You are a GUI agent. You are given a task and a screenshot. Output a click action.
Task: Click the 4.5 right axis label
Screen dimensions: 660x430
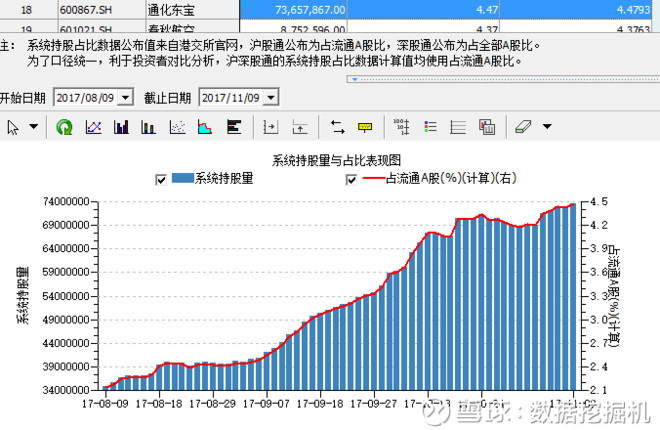pyautogui.click(x=599, y=202)
